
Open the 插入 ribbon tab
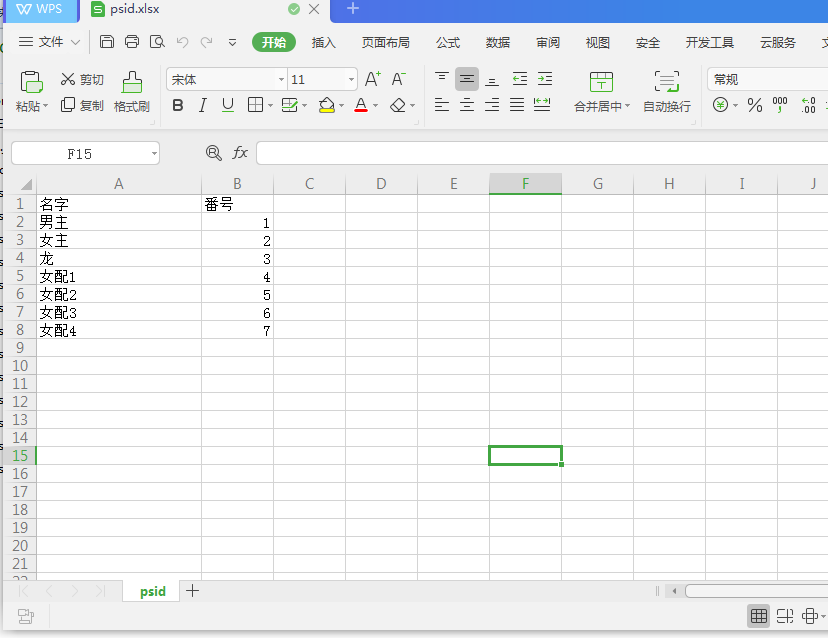click(x=324, y=42)
